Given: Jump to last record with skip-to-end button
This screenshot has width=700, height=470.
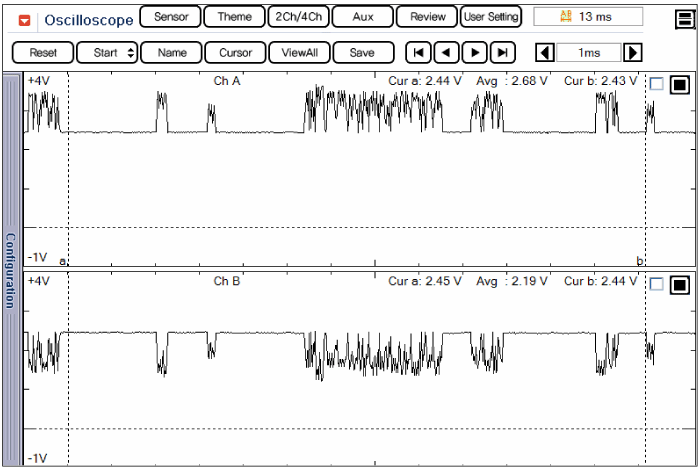Looking at the screenshot, I should tap(503, 53).
